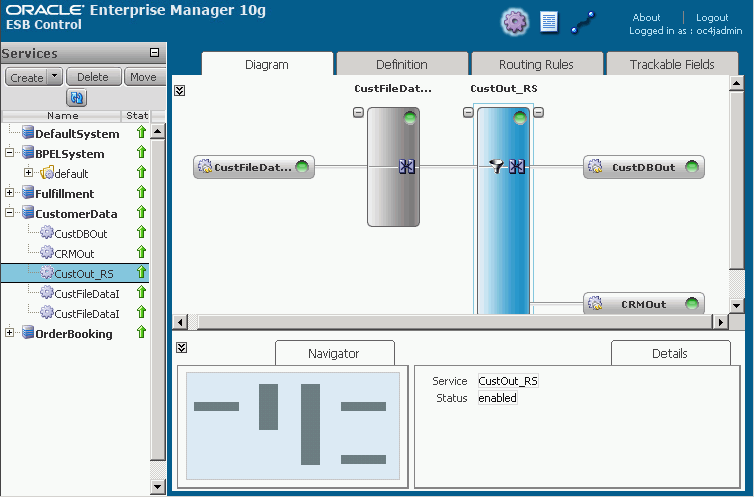
Task: Select the CRMOut tree row
Action: tap(75, 253)
